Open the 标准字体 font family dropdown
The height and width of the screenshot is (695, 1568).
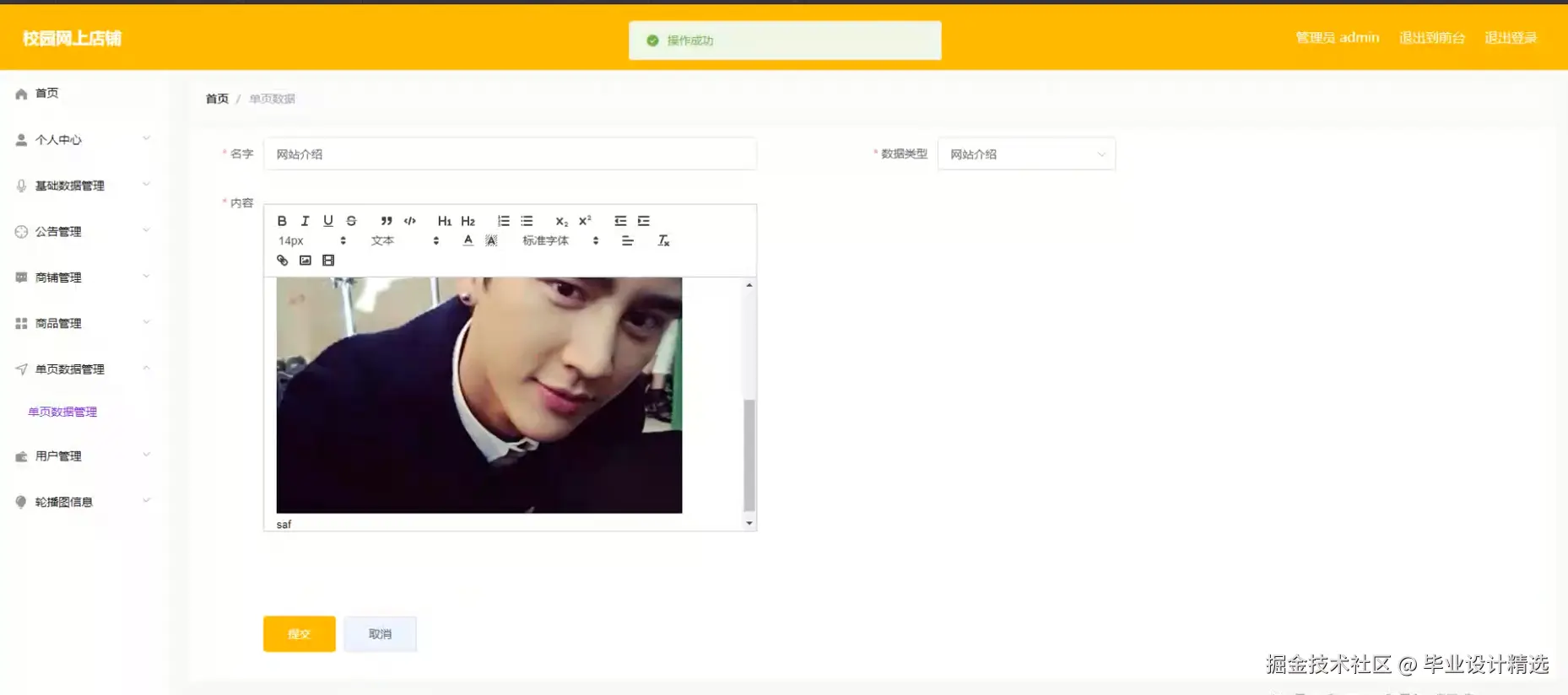pyautogui.click(x=560, y=240)
